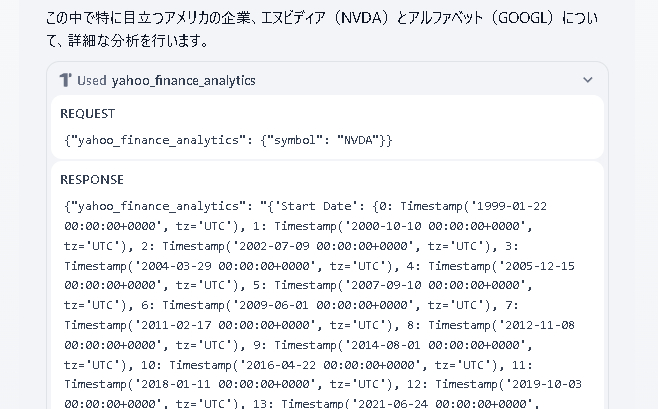
Task: Click the '2012-11-08' timestamp in the response
Action: pyautogui.click(x=540, y=325)
